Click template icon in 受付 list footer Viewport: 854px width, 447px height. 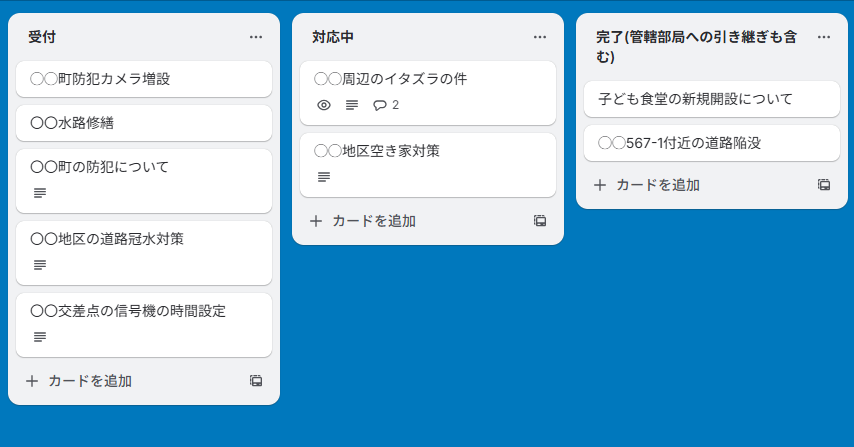256,381
